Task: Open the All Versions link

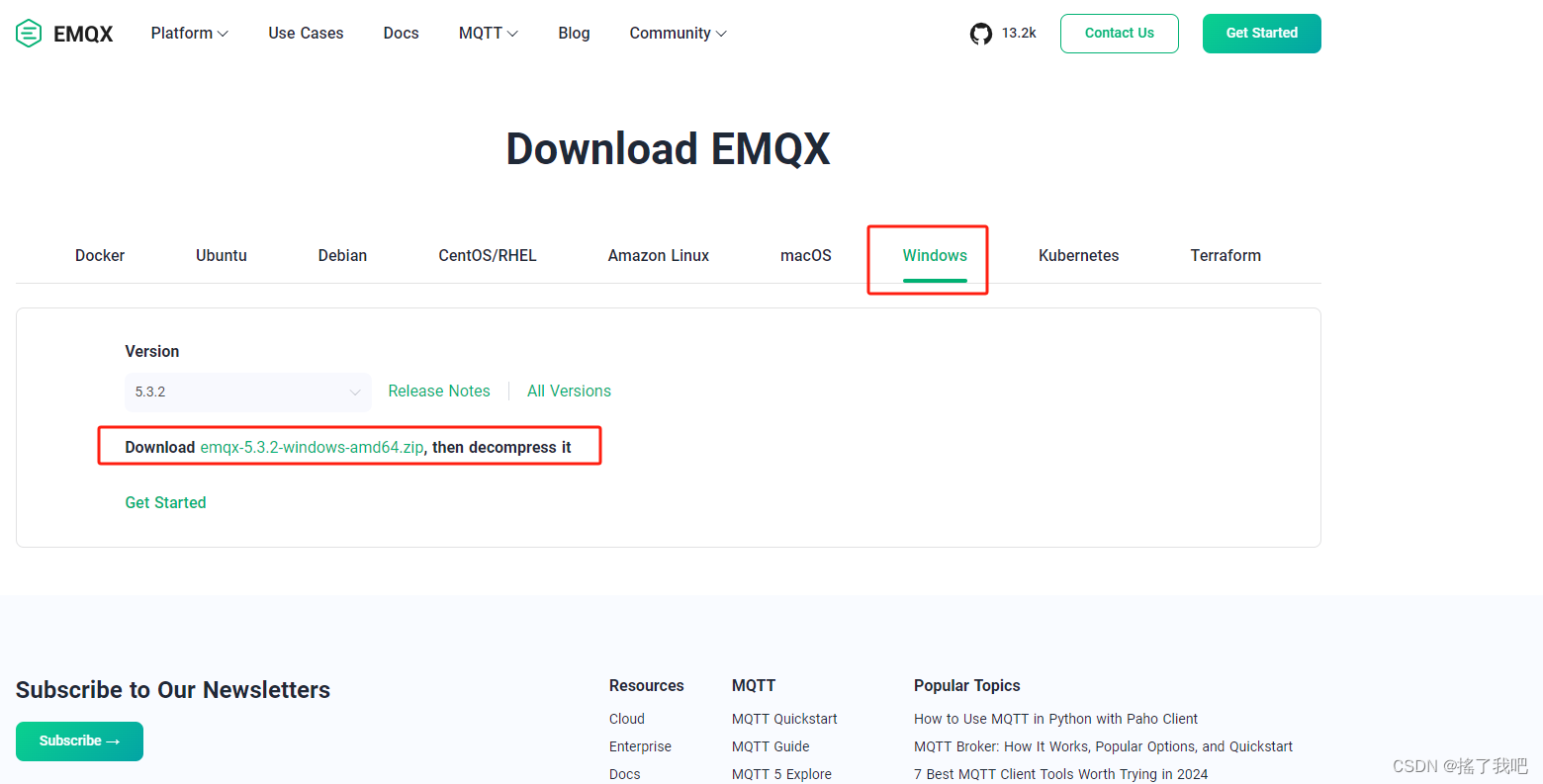Action: pyautogui.click(x=570, y=392)
